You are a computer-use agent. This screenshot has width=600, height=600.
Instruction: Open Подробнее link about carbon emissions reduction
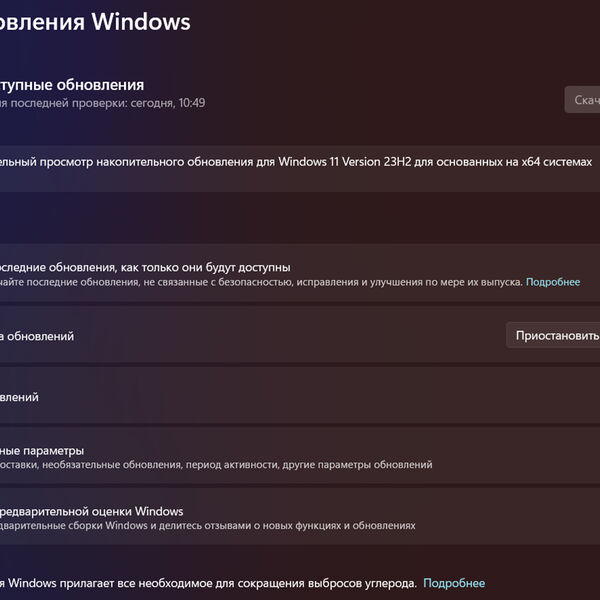453,583
